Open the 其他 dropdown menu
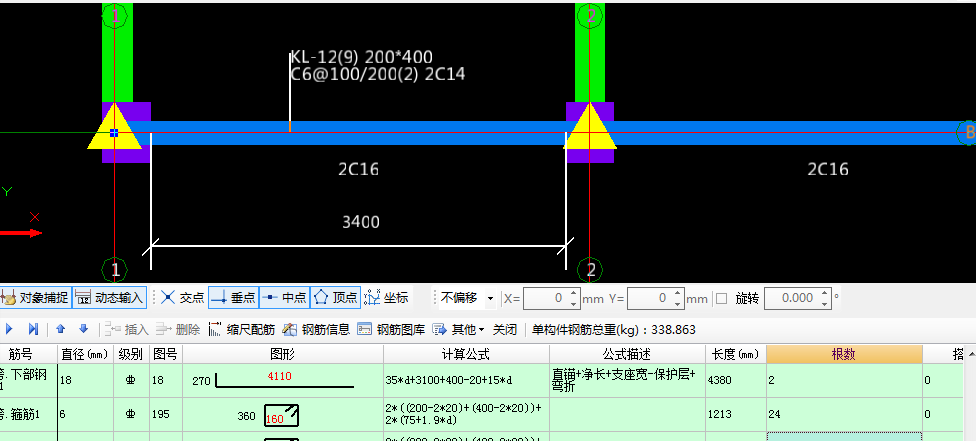The width and height of the screenshot is (976, 441). (459, 330)
